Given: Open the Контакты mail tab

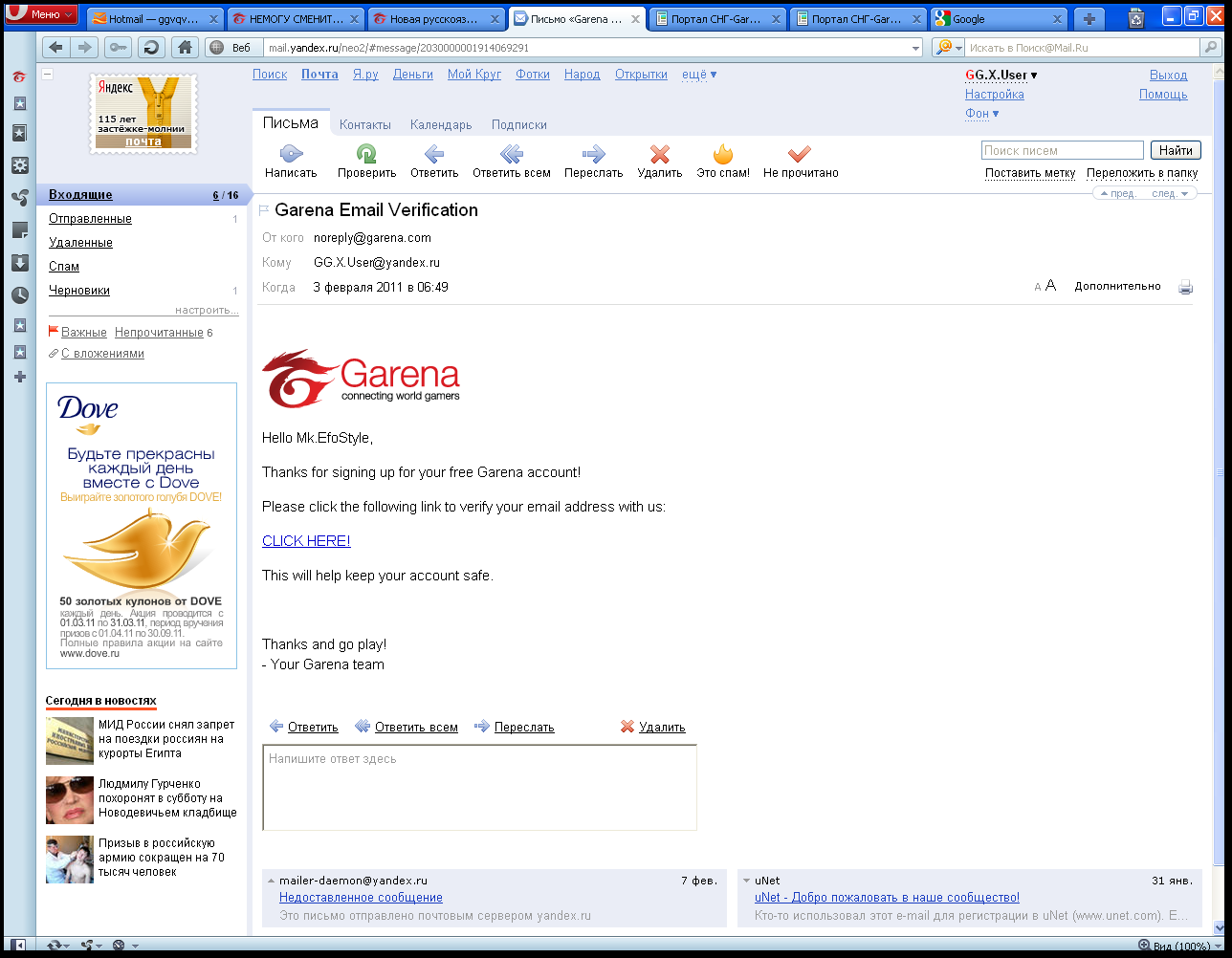Looking at the screenshot, I should pos(364,124).
